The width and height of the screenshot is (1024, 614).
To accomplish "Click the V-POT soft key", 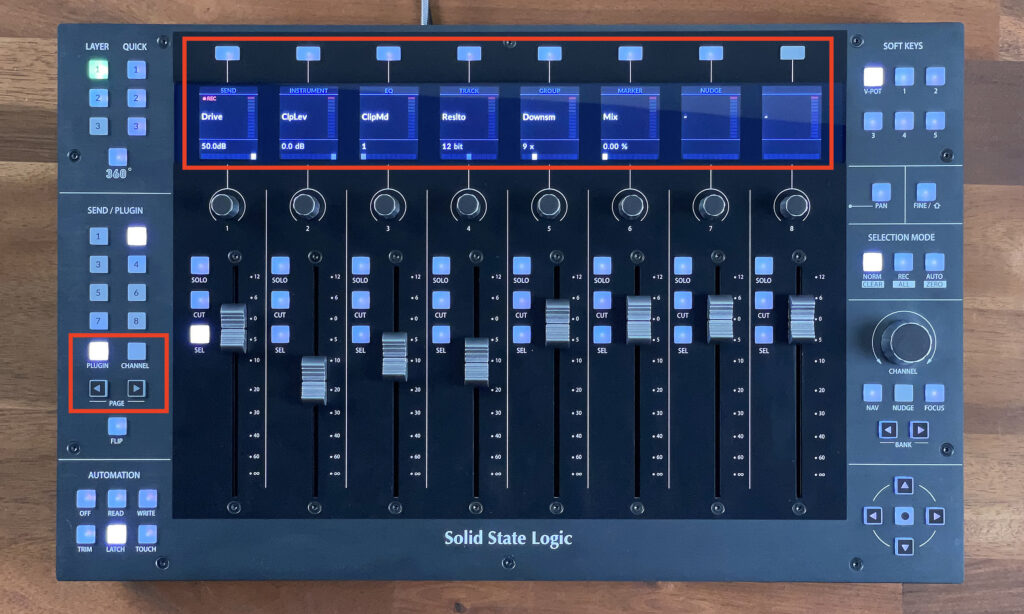I will coord(873,76).
